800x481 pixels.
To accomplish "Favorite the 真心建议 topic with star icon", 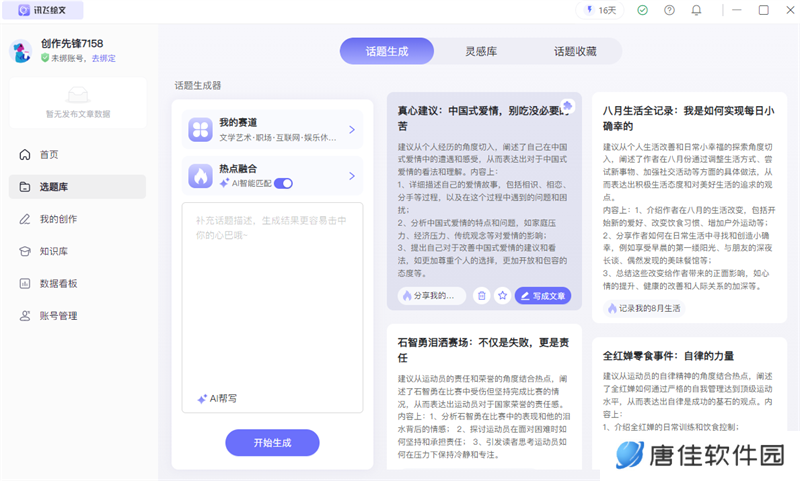I will point(503,295).
